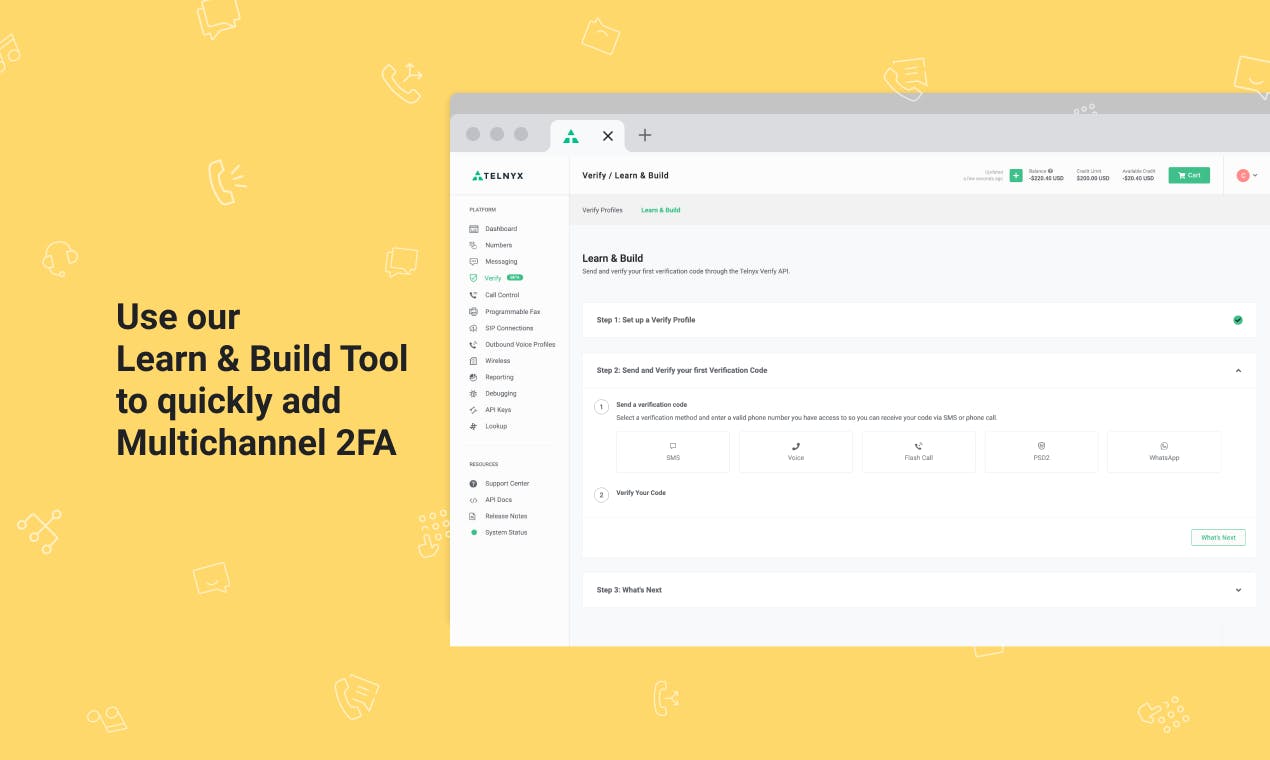Open the Support Center help icon

pos(474,484)
